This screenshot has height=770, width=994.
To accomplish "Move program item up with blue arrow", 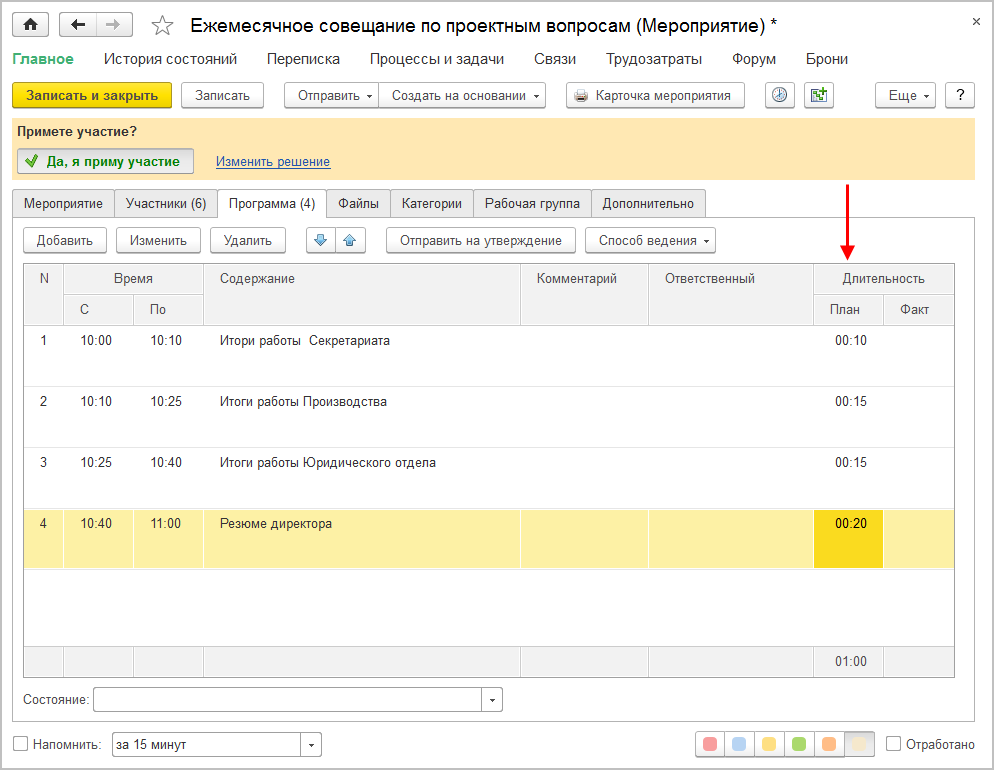I will 348,240.
